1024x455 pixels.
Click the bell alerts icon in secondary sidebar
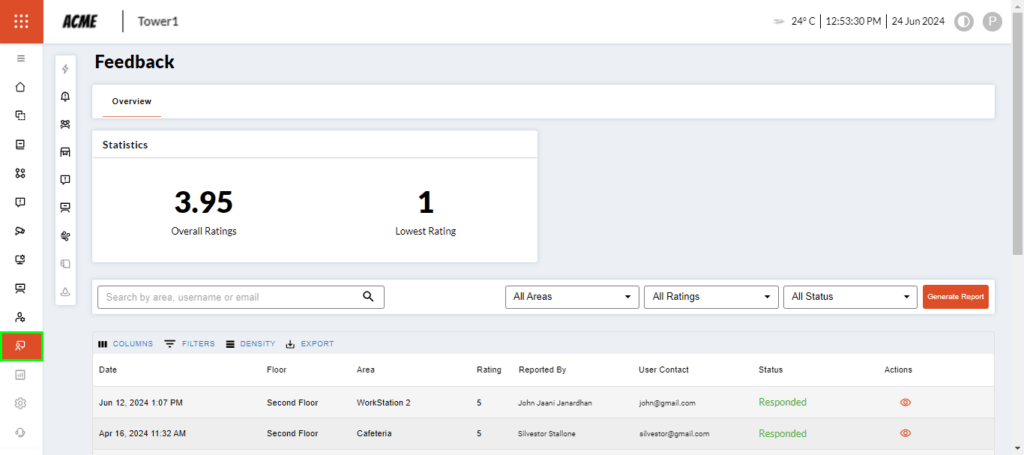pos(65,97)
